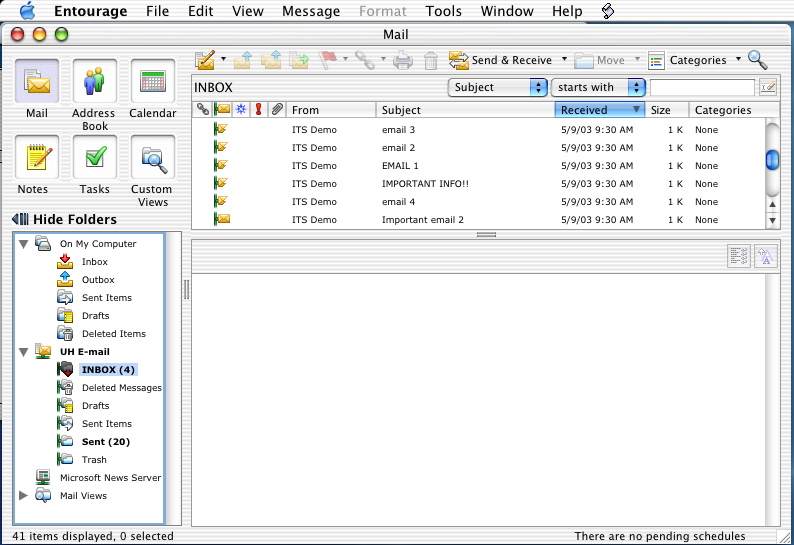Viewport: 794px width, 545px height.
Task: Open the Apple menu
Action: 27,11
